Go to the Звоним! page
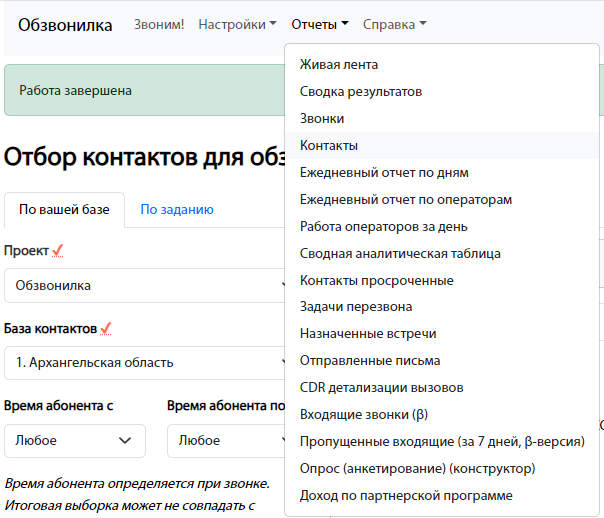This screenshot has width=604, height=518. point(159,24)
